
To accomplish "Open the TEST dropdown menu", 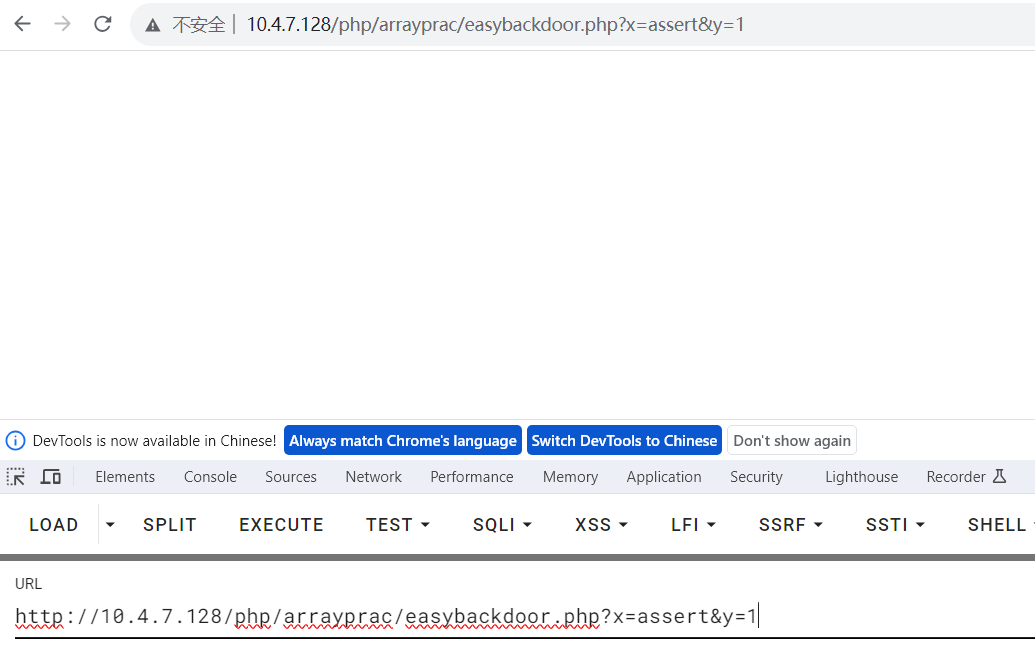I will [x=398, y=525].
